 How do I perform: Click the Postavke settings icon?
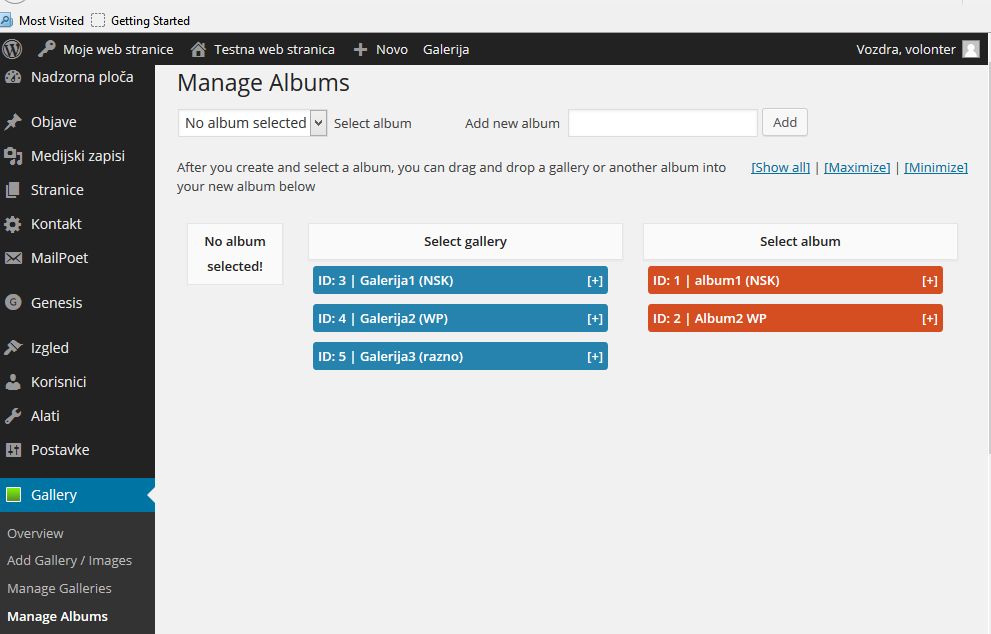(x=13, y=450)
